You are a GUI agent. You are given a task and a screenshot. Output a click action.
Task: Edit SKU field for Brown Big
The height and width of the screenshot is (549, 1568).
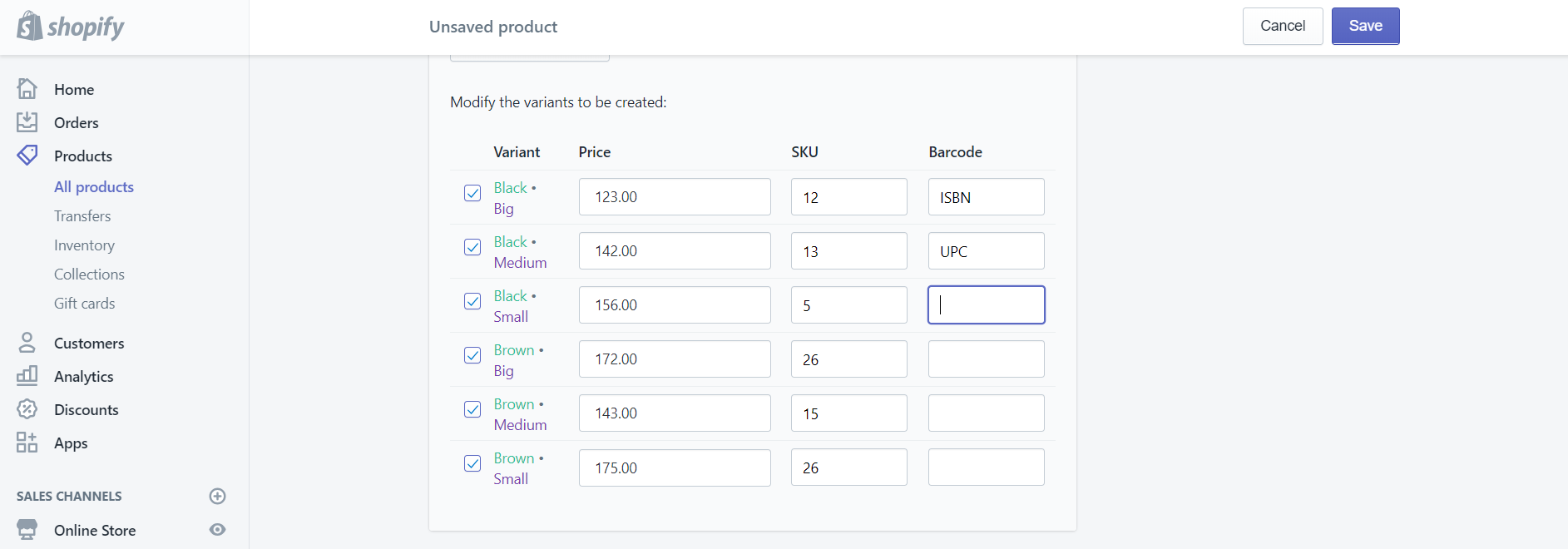pos(849,359)
